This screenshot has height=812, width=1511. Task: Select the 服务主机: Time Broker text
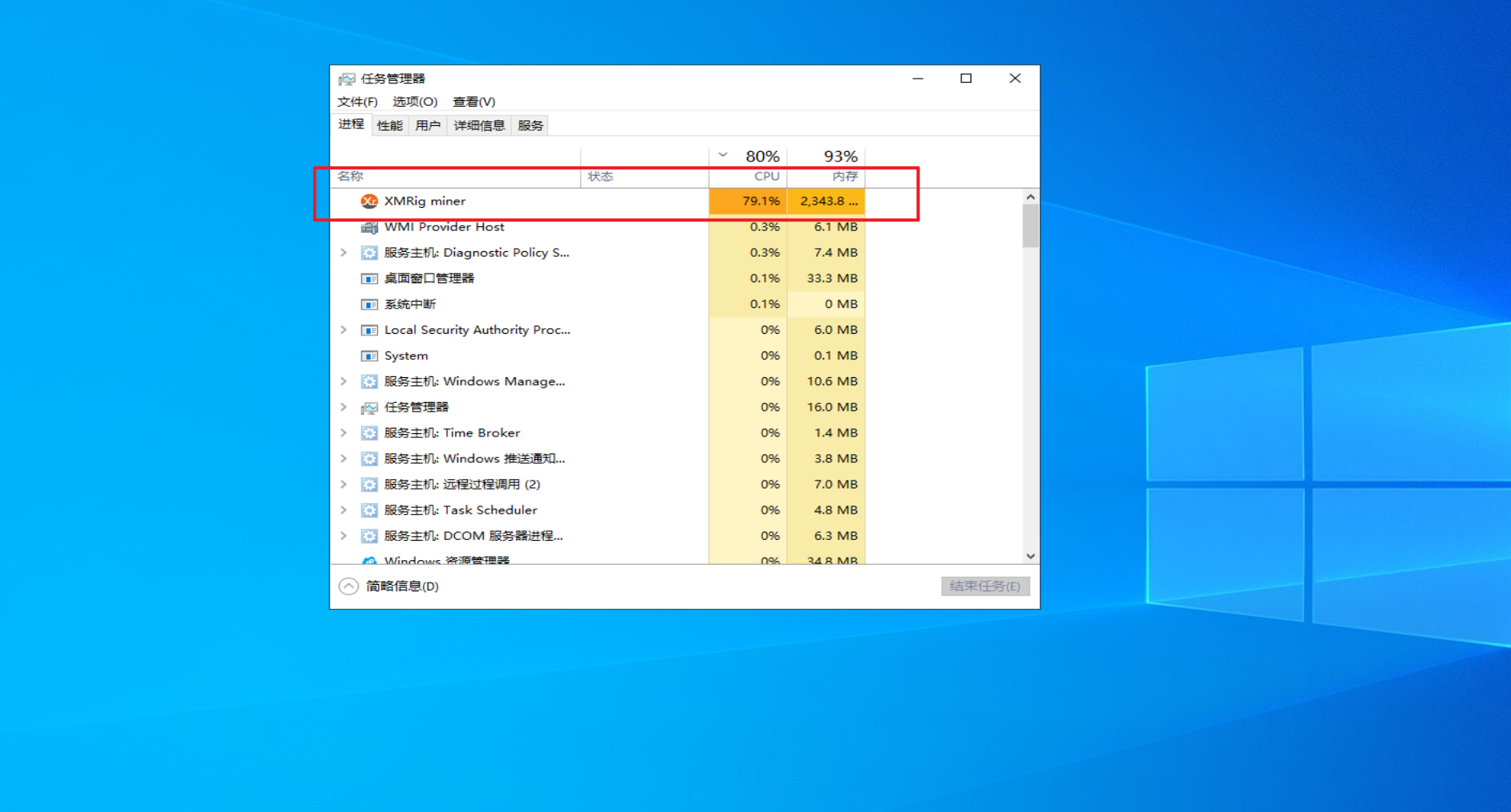click(x=452, y=433)
